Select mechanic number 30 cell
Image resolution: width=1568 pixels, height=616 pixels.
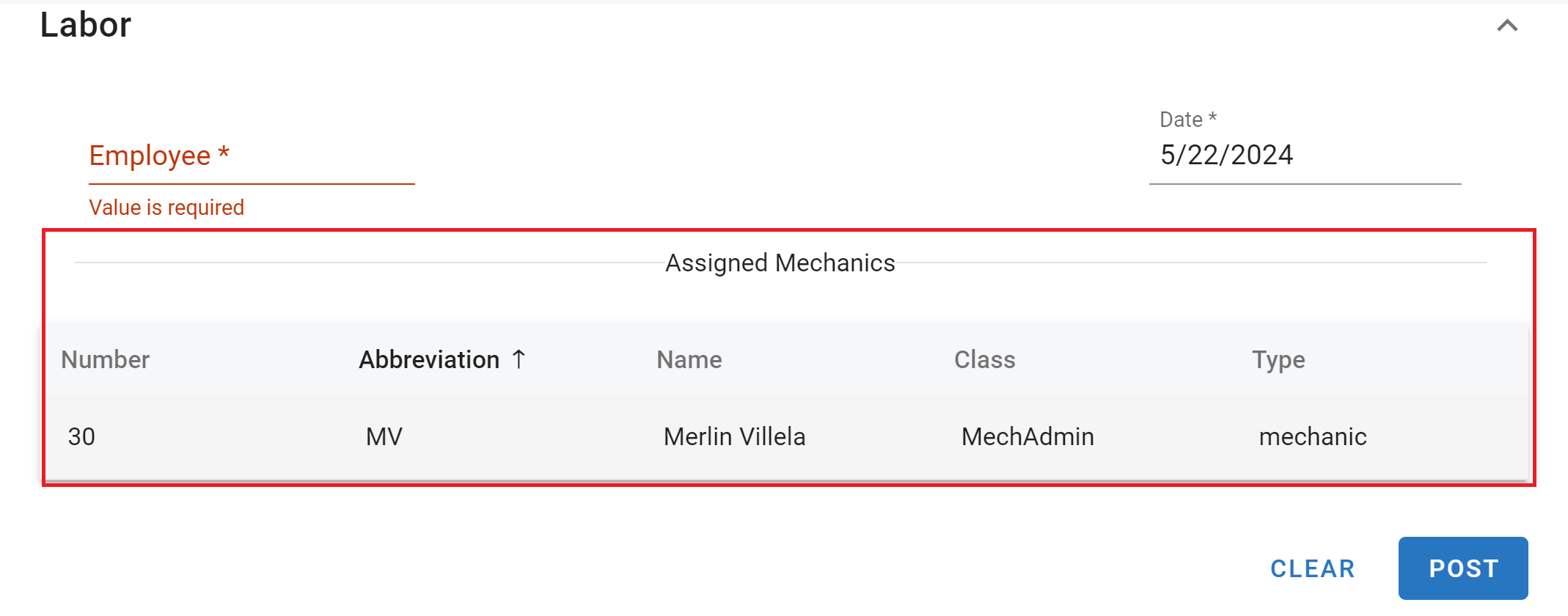tap(82, 437)
